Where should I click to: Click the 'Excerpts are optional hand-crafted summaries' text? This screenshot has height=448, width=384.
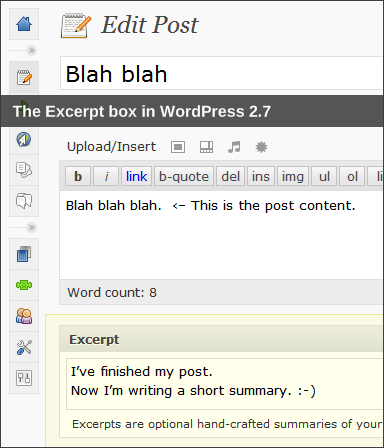[x=205, y=424]
